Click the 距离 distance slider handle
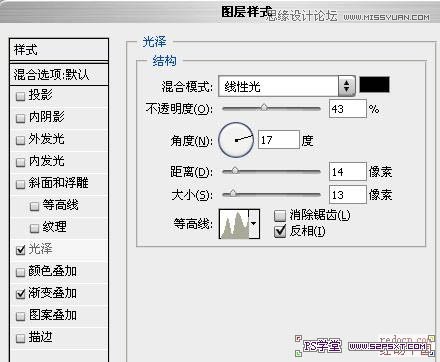 coord(235,171)
